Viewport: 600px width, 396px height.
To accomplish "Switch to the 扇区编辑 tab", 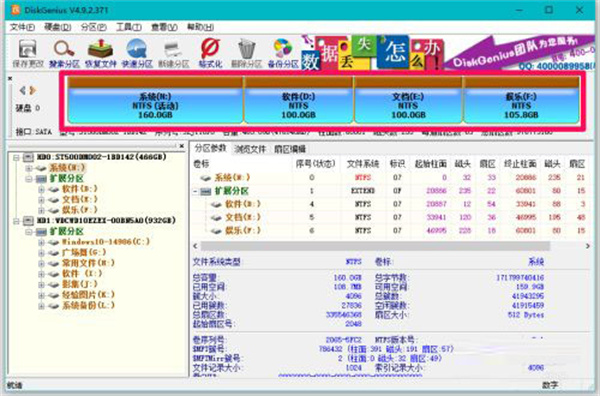I will [x=290, y=149].
